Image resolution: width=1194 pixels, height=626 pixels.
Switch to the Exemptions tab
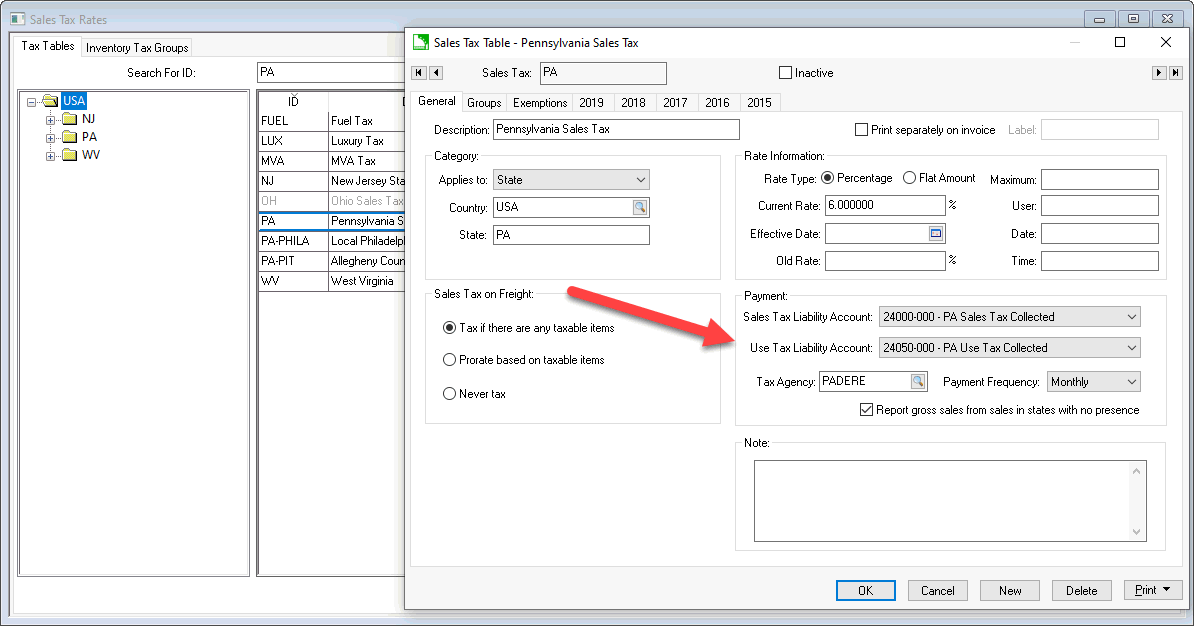pyautogui.click(x=540, y=103)
